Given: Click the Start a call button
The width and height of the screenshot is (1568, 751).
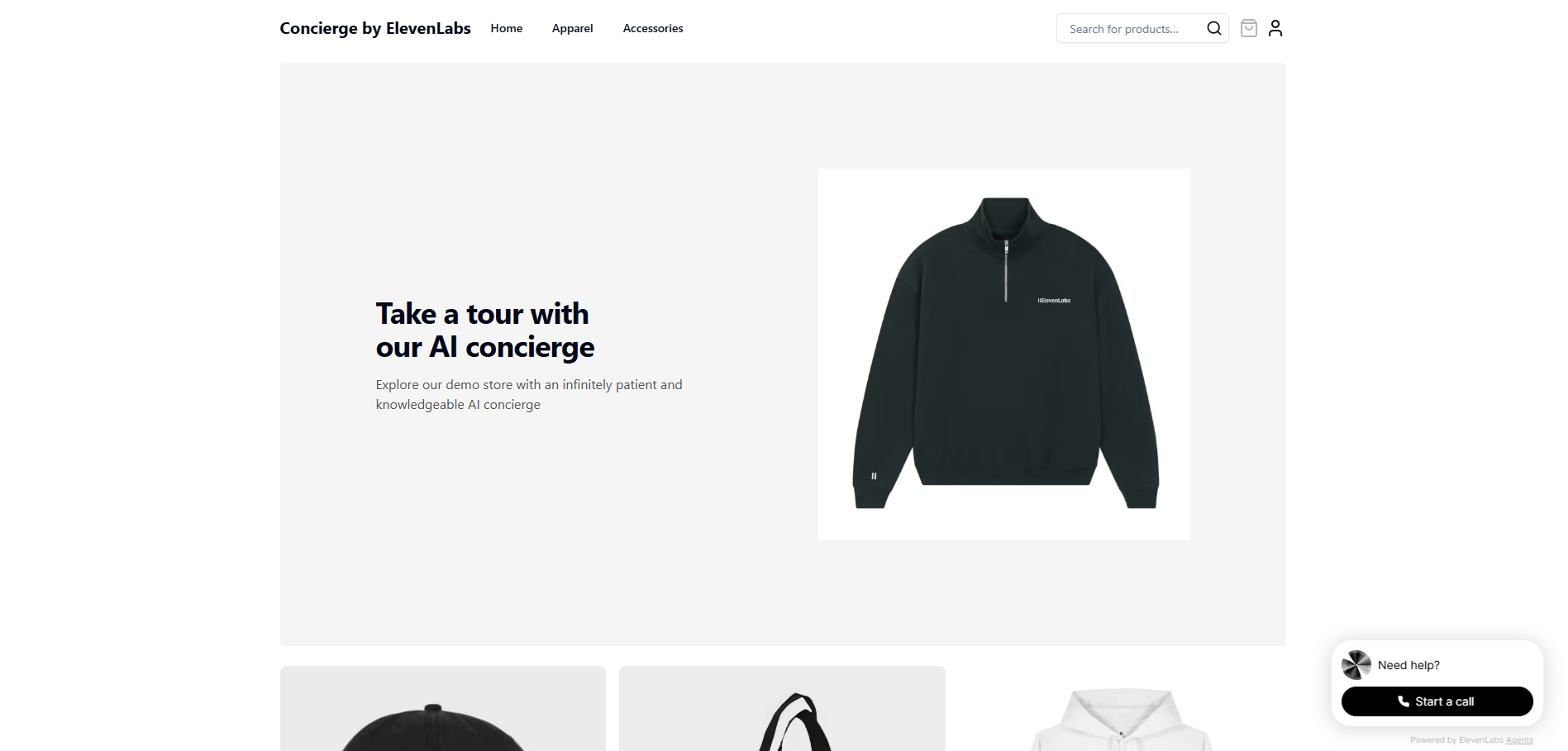Looking at the screenshot, I should (1437, 701).
